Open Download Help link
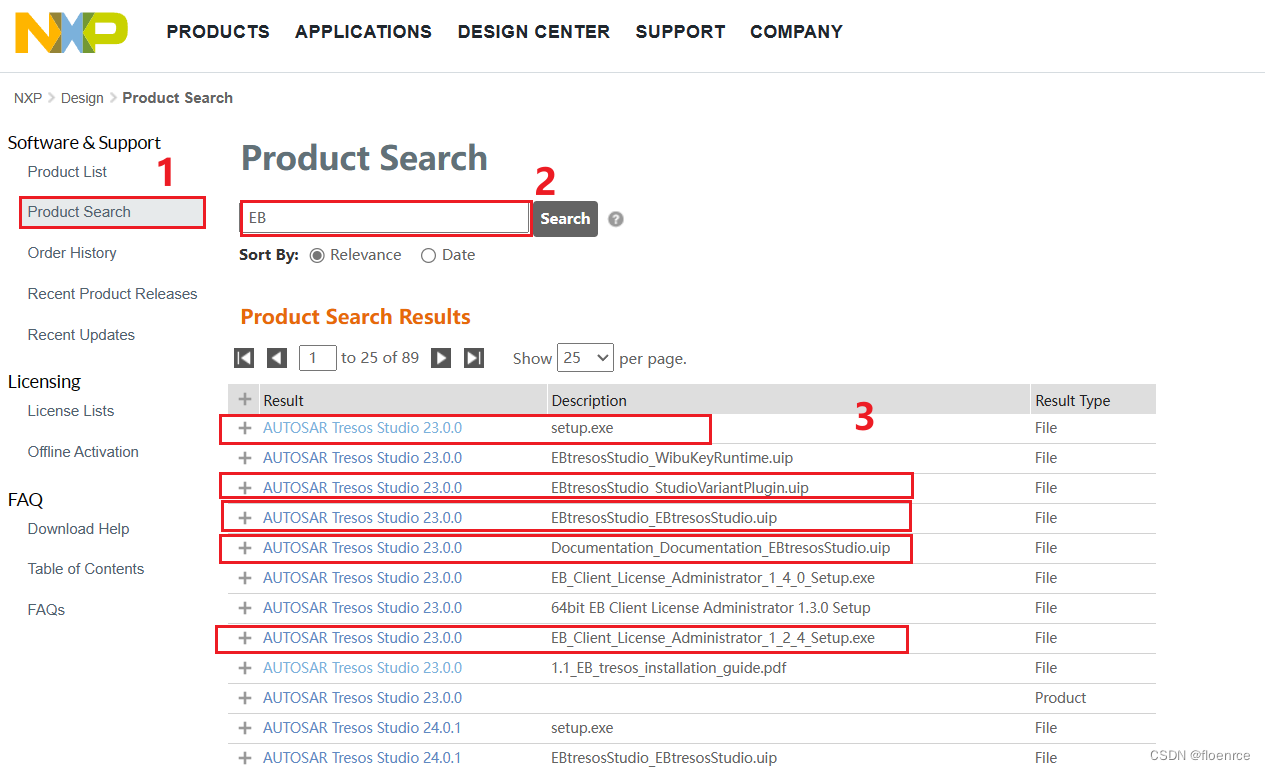The width and height of the screenshot is (1265, 770). (x=78, y=529)
